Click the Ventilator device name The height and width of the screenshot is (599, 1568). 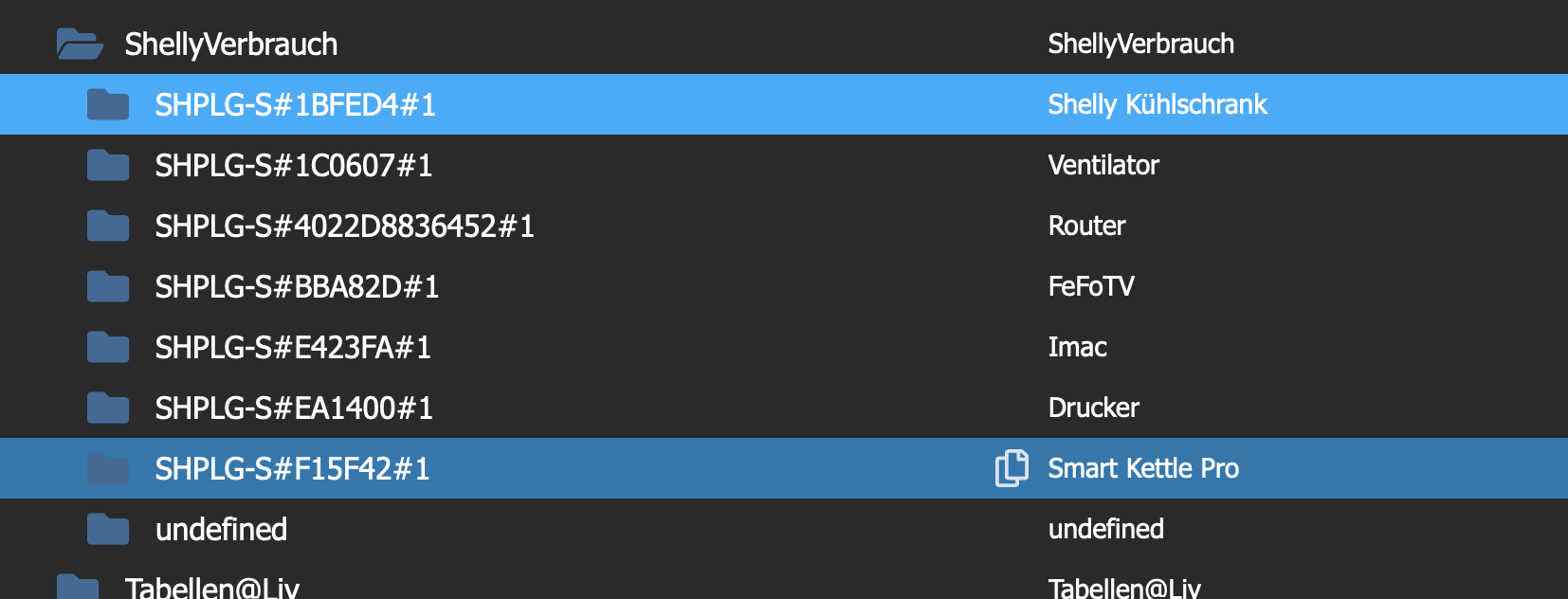(1103, 165)
